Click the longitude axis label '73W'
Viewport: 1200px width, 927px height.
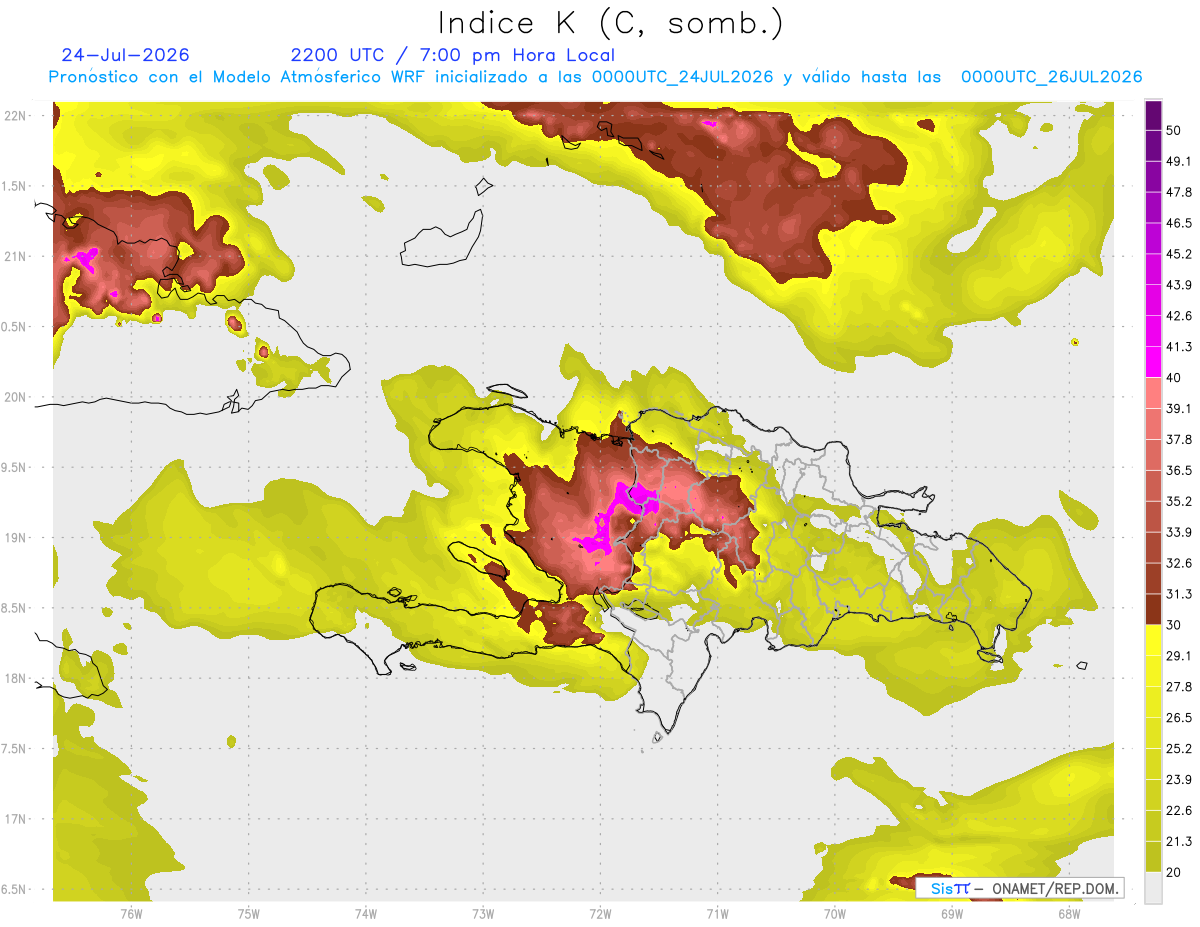pyautogui.click(x=483, y=913)
